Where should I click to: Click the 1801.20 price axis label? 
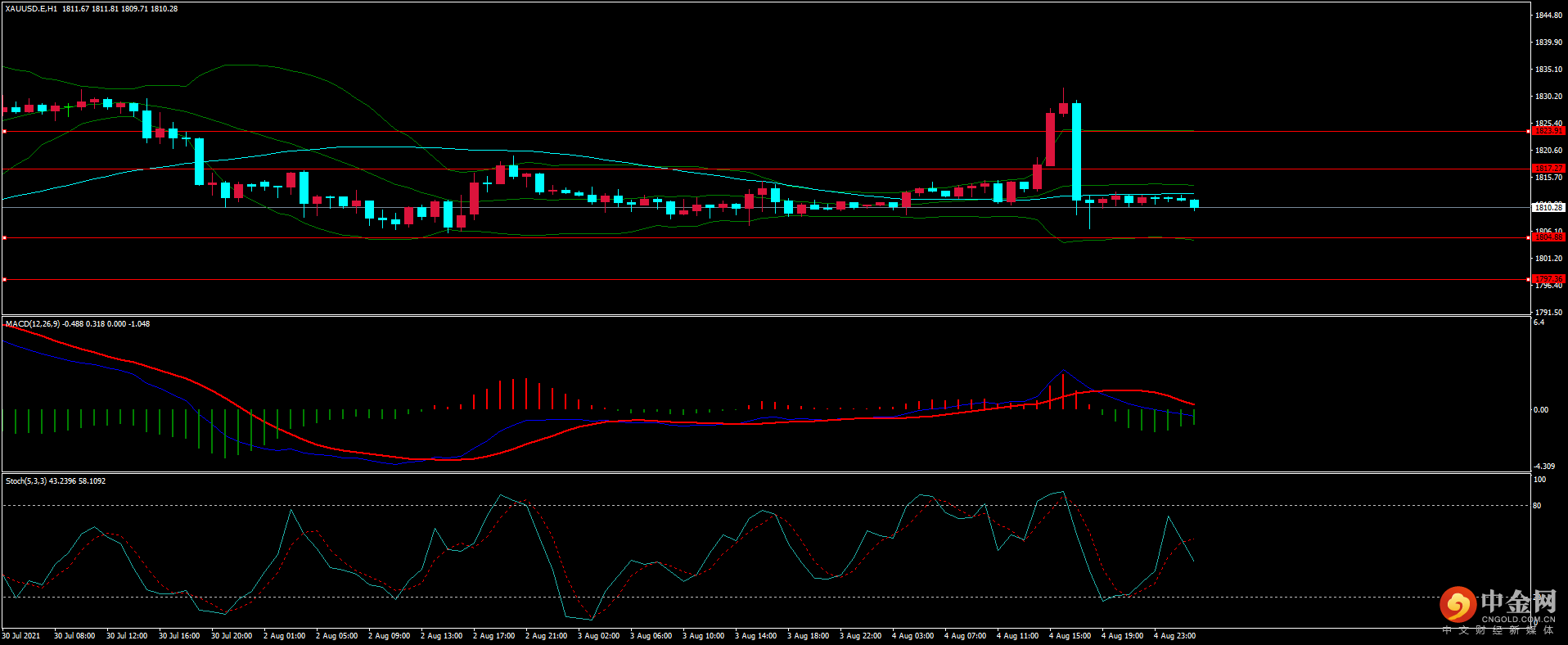point(1548,259)
